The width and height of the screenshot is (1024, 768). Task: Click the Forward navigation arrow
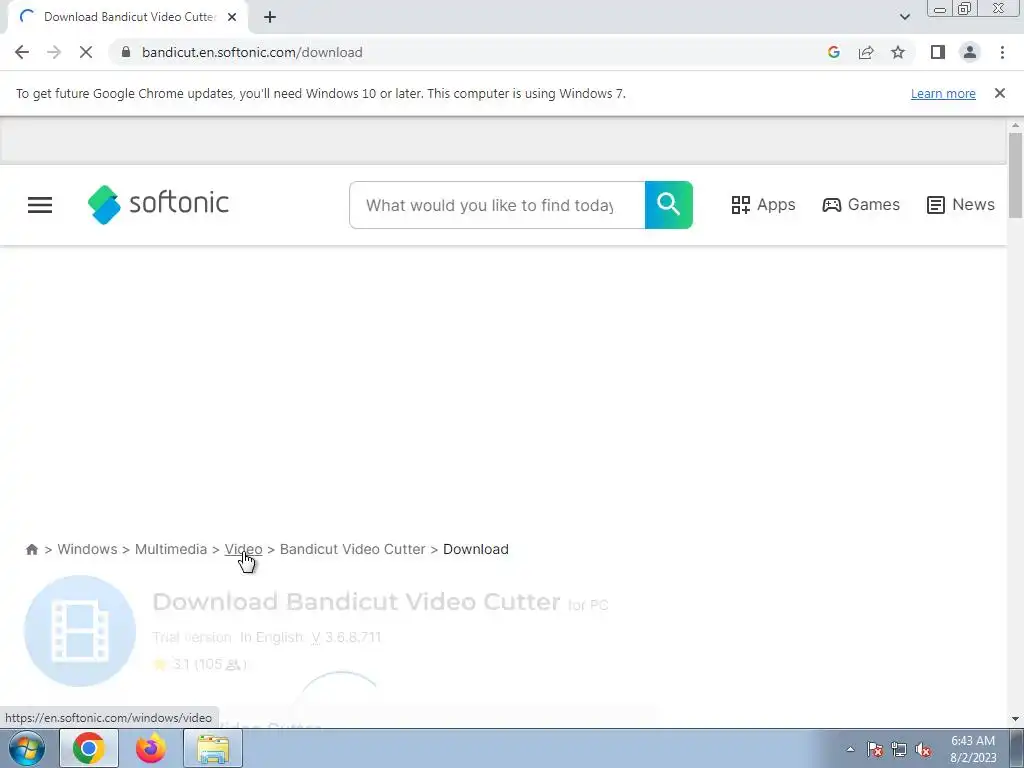pyautogui.click(x=54, y=52)
